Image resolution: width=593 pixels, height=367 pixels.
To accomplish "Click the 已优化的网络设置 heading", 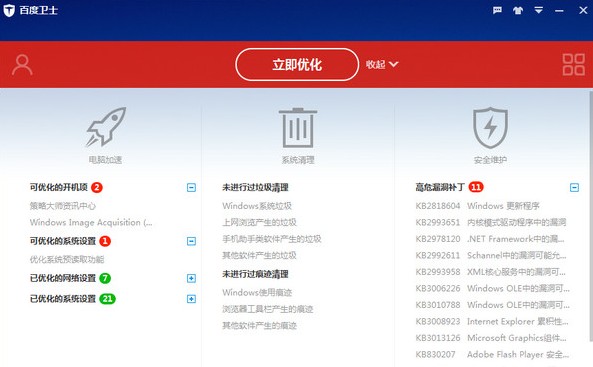I will point(63,278).
